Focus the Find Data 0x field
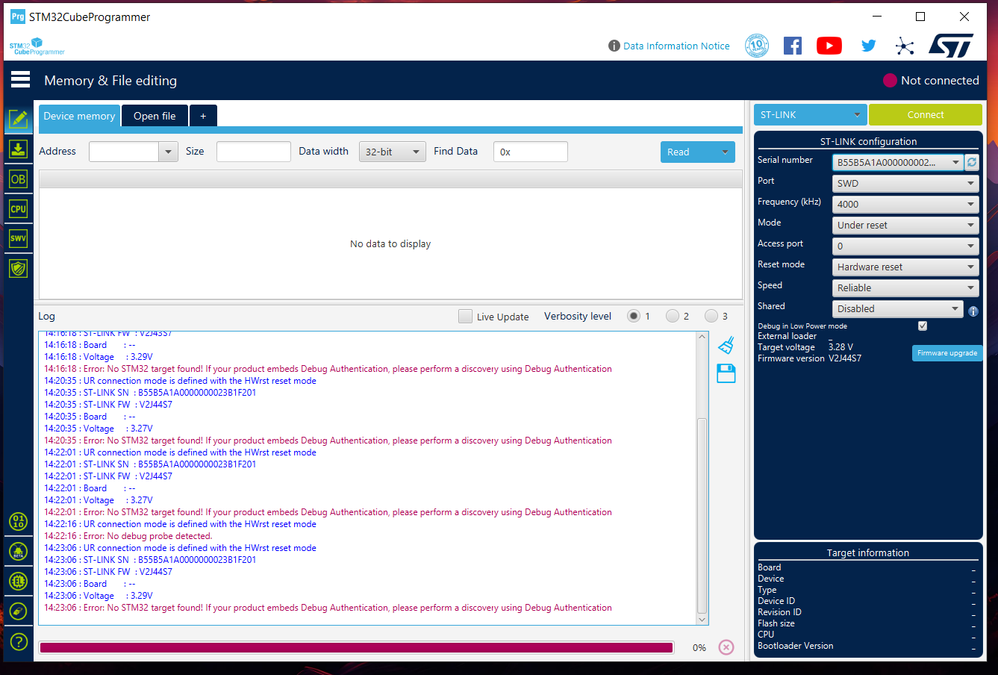The width and height of the screenshot is (998, 675). click(530, 151)
